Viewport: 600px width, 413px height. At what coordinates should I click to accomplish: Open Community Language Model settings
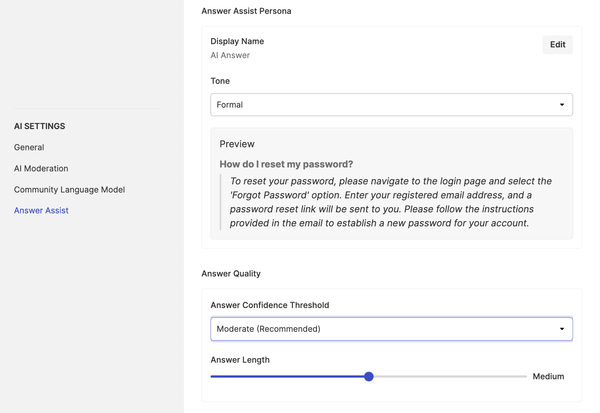coord(69,189)
